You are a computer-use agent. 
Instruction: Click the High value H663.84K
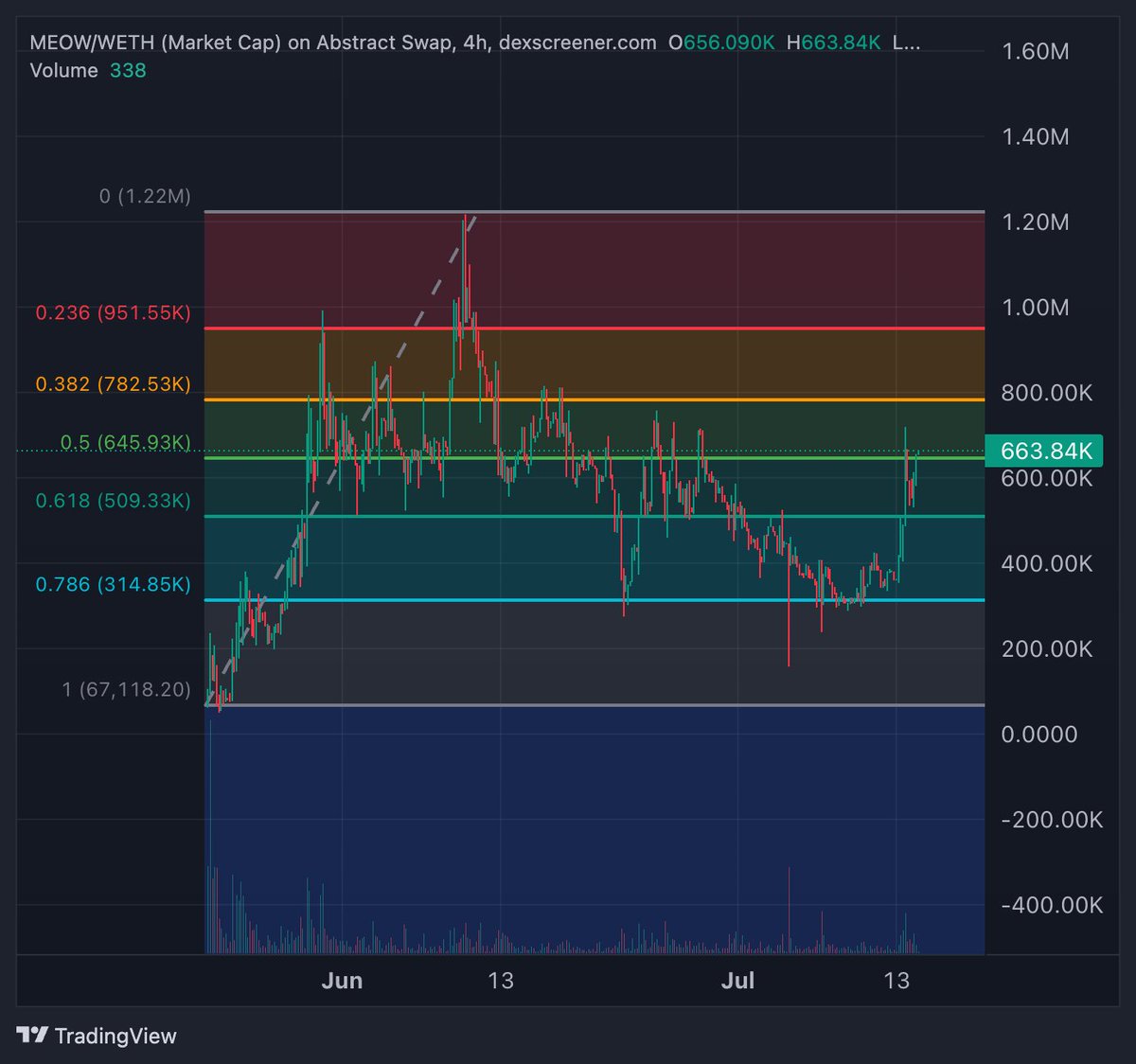833,43
